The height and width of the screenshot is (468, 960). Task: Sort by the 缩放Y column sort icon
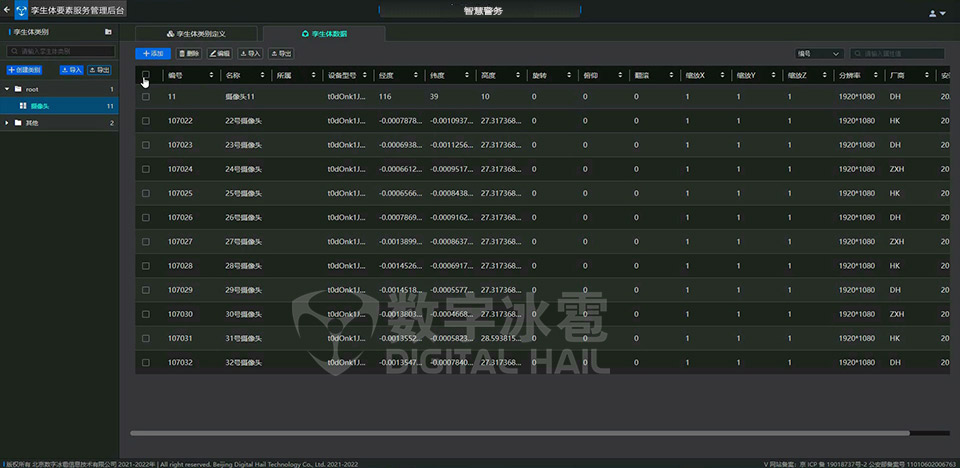pos(774,75)
